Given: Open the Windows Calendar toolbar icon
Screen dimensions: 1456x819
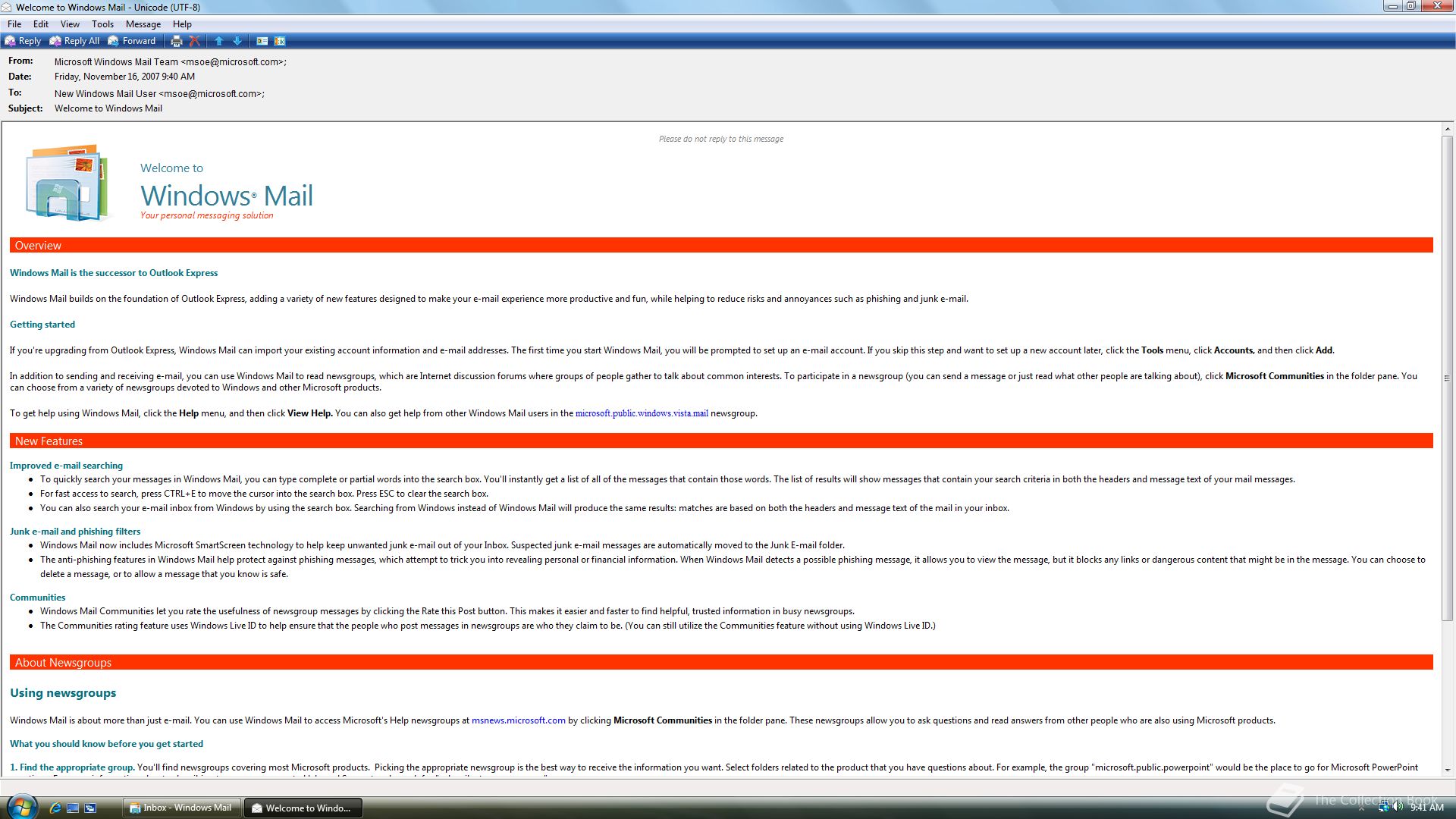Looking at the screenshot, I should coord(280,41).
